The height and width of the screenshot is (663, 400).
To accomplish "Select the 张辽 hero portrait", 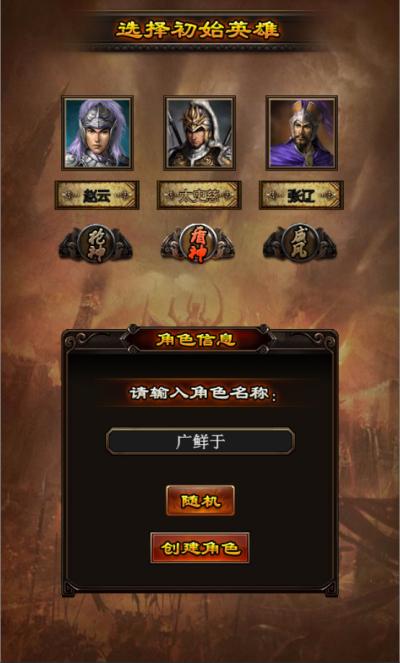I will pos(302,133).
